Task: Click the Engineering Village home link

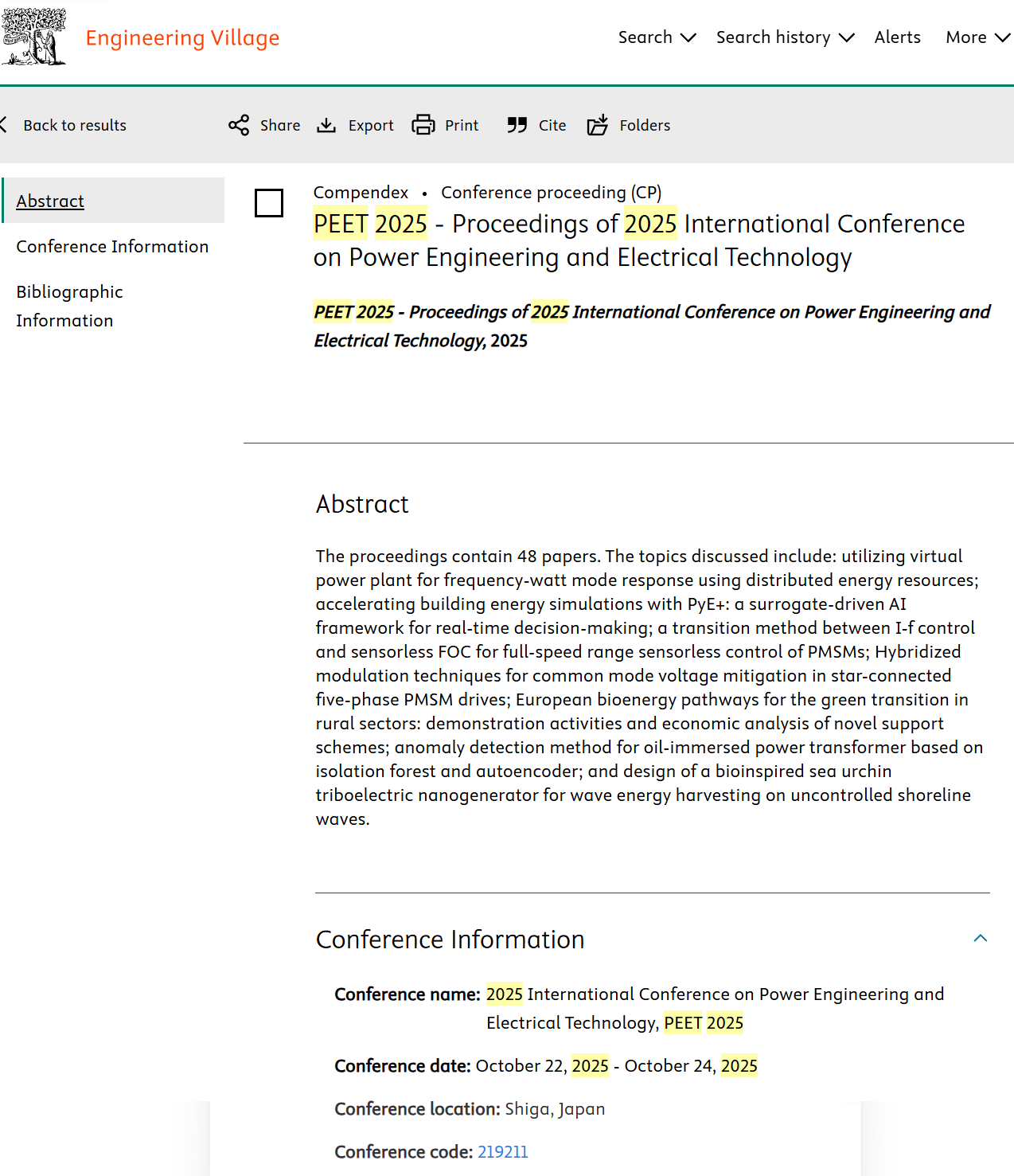Action: [182, 37]
